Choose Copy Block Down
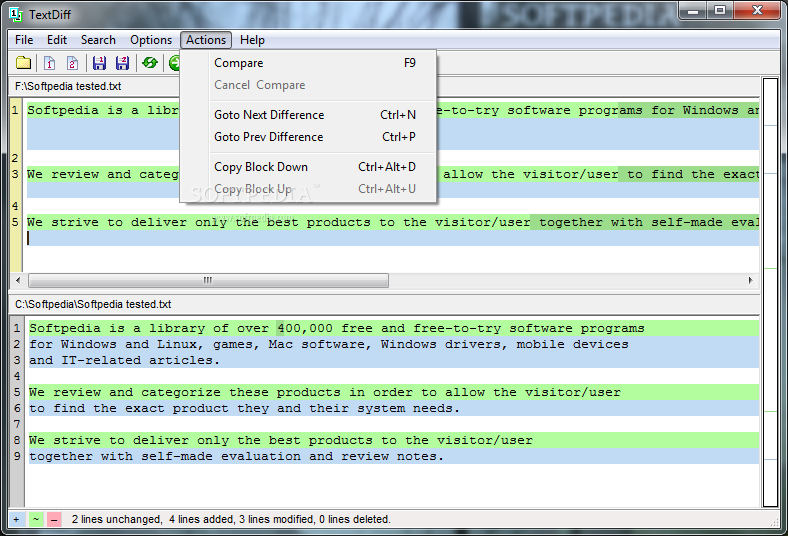788x536 pixels. (308, 167)
